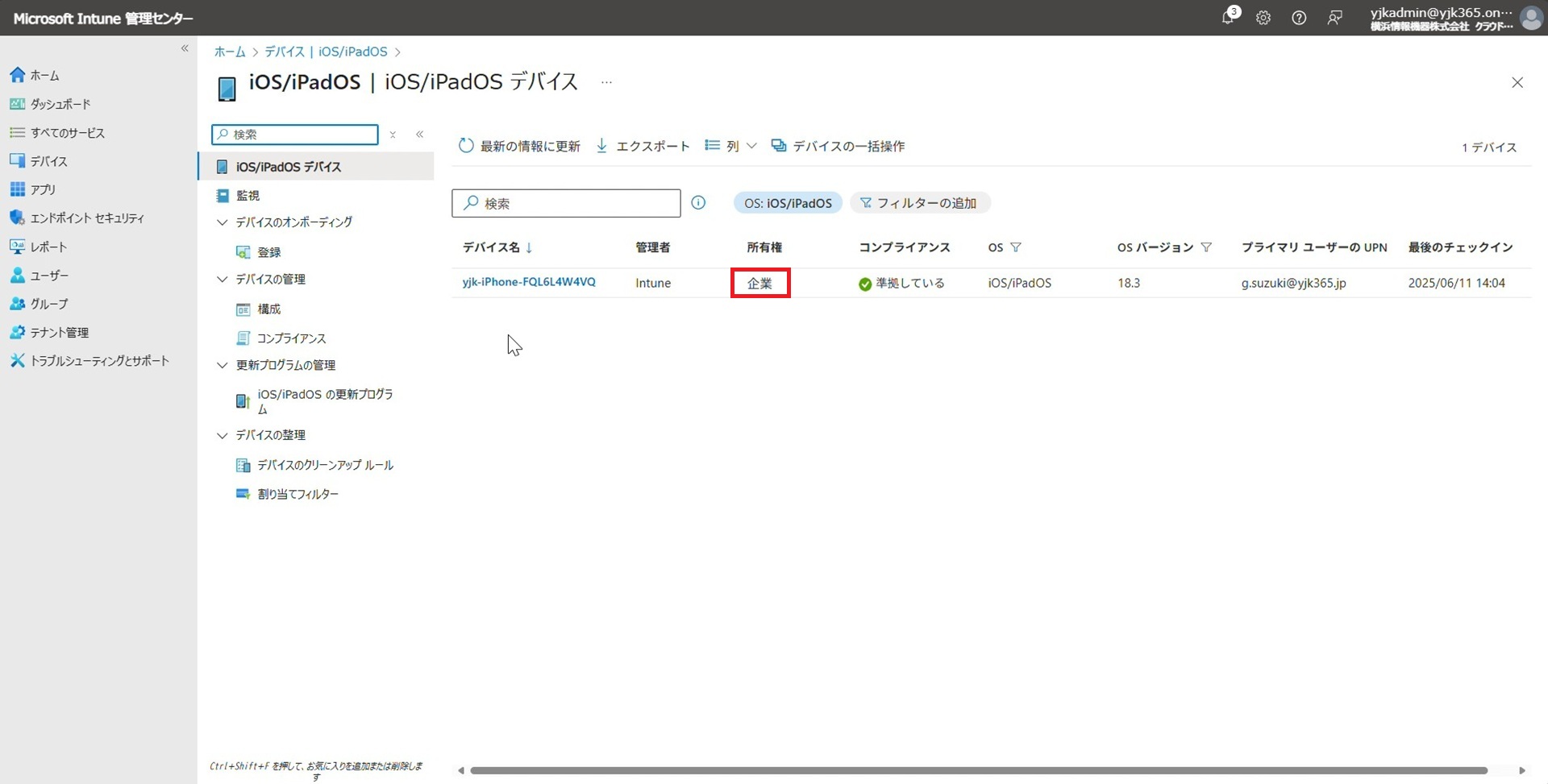
Task: Click the 2025/06/11 14:04 check-in cell
Action: tap(1456, 283)
